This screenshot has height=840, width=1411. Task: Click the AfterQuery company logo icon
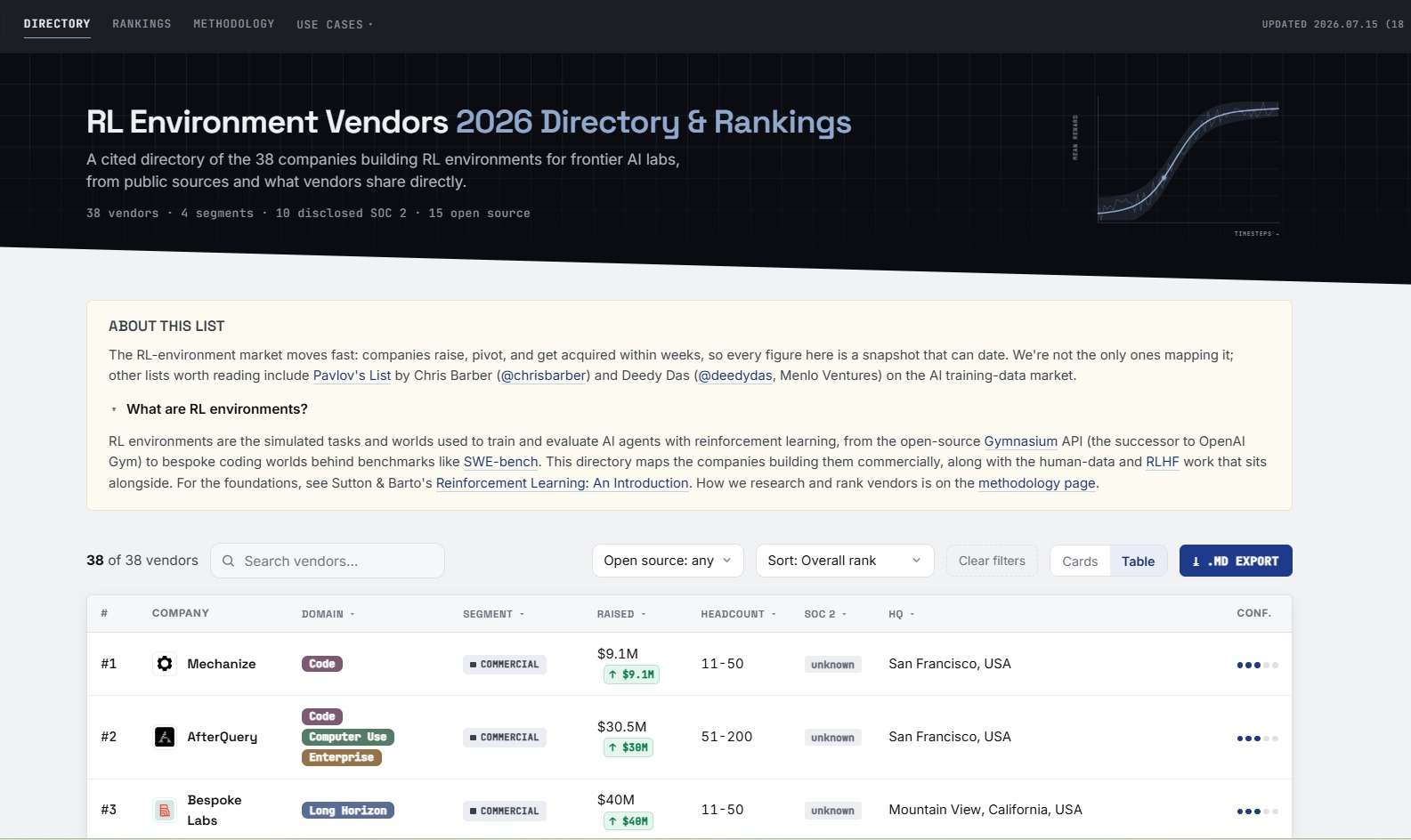pyautogui.click(x=165, y=737)
